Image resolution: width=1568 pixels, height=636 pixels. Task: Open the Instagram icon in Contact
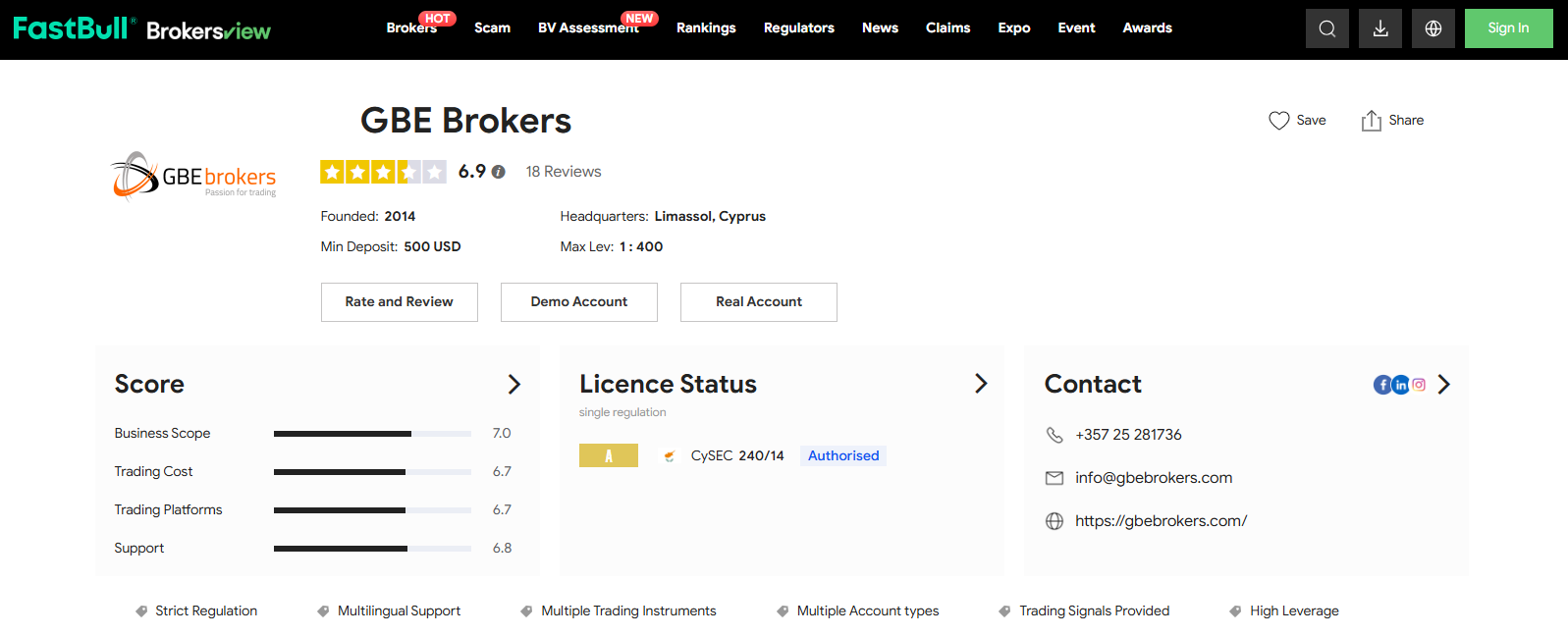[1419, 385]
